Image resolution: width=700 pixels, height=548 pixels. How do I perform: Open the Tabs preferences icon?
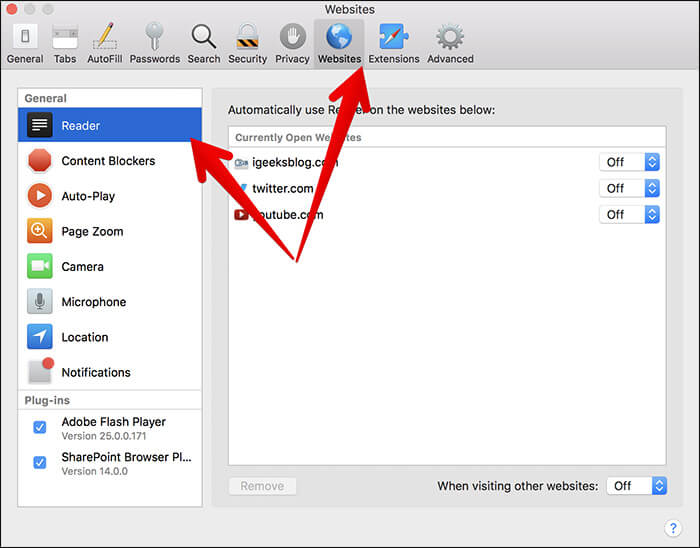click(x=65, y=37)
